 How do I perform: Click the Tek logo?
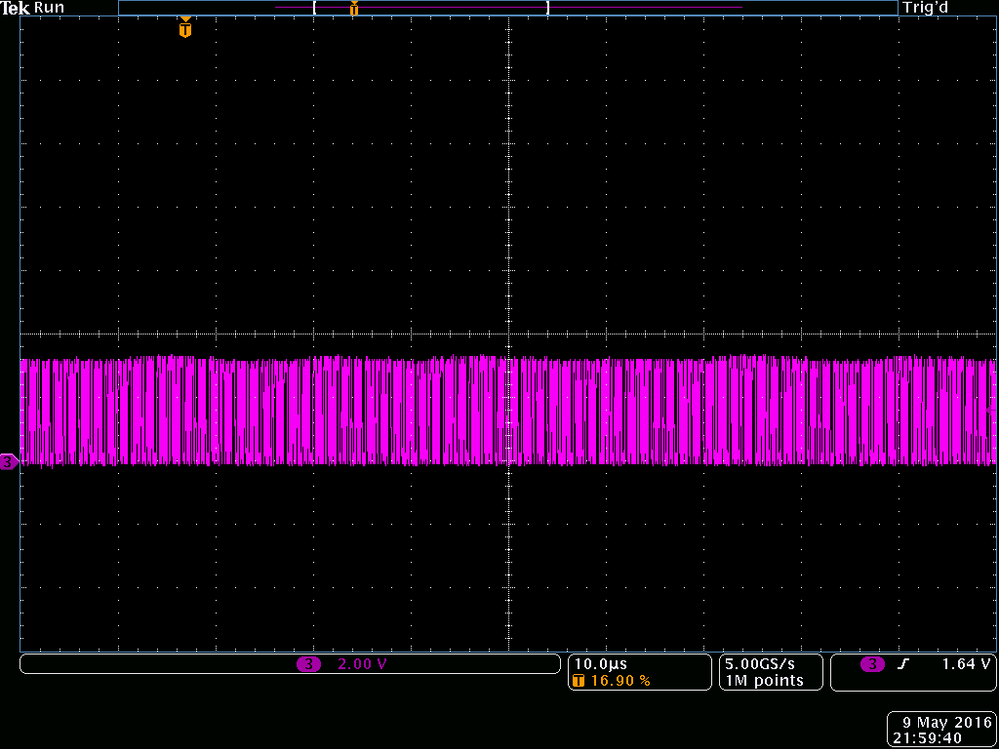point(15,8)
